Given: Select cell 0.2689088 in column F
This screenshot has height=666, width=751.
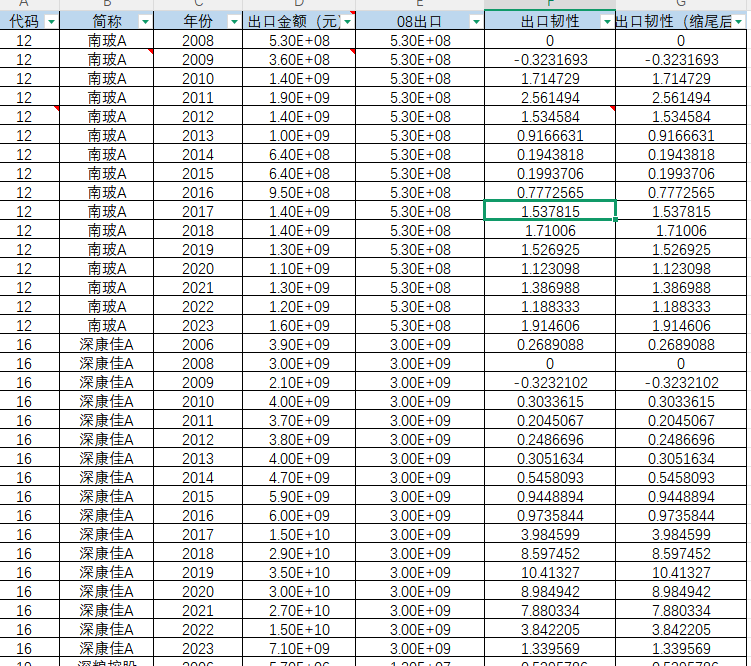Looking at the screenshot, I should pyautogui.click(x=550, y=344).
